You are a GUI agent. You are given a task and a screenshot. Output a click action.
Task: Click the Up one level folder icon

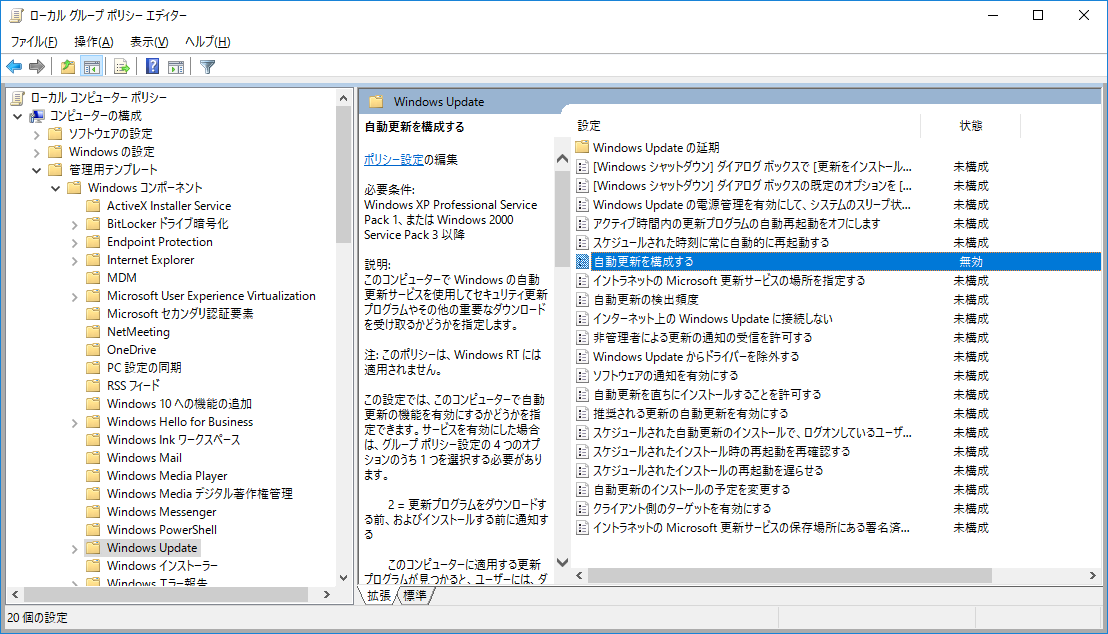pyautogui.click(x=67, y=66)
